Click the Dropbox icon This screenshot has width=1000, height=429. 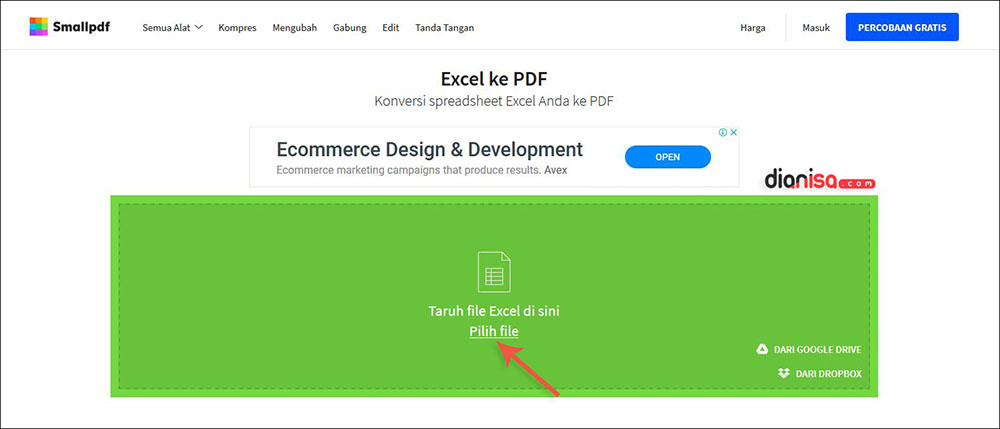tap(783, 373)
